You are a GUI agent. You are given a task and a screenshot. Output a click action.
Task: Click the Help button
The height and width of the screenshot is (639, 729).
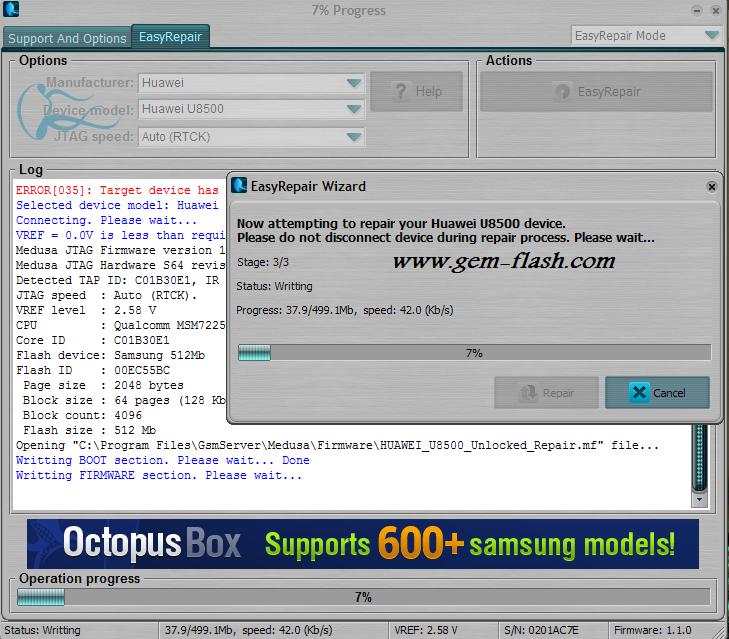click(417, 91)
